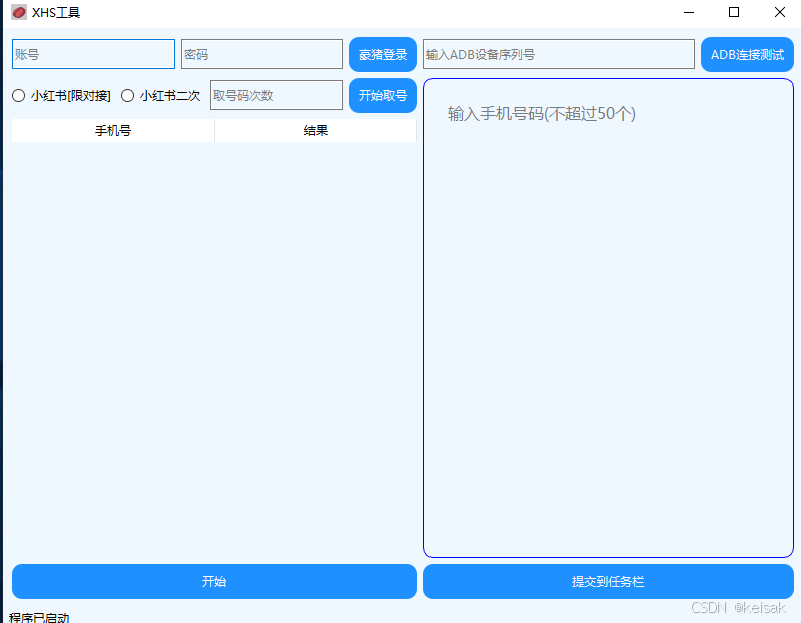Click the 提交到任务栏 submit button
The image size is (801, 623).
pyautogui.click(x=608, y=581)
